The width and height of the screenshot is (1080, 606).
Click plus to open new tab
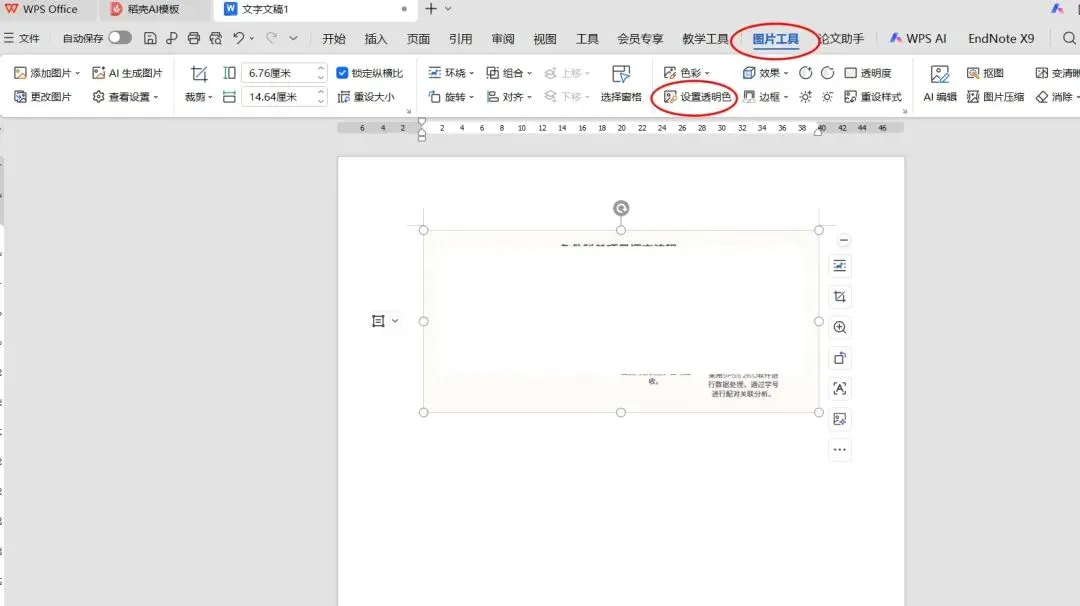click(430, 9)
